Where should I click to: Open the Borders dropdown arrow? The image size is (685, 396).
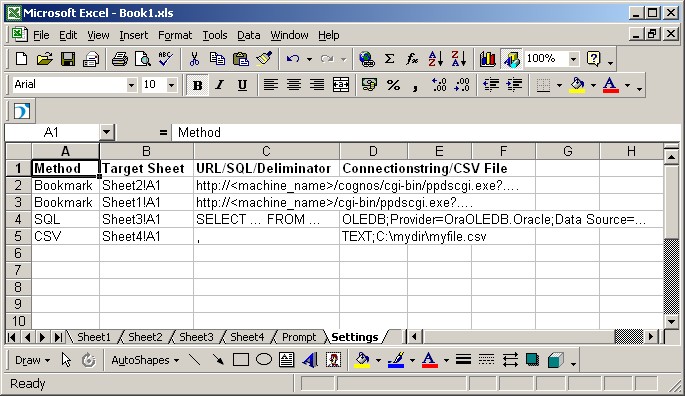point(559,85)
